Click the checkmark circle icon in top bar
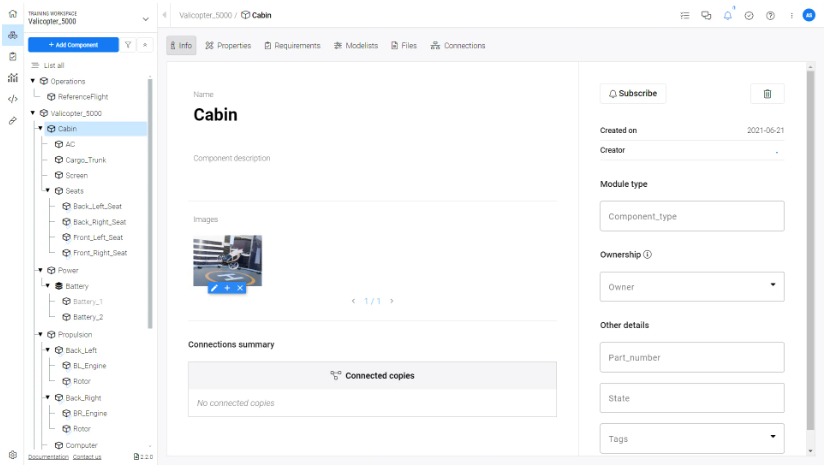Viewport: 828px width, 467px height. tap(749, 15)
